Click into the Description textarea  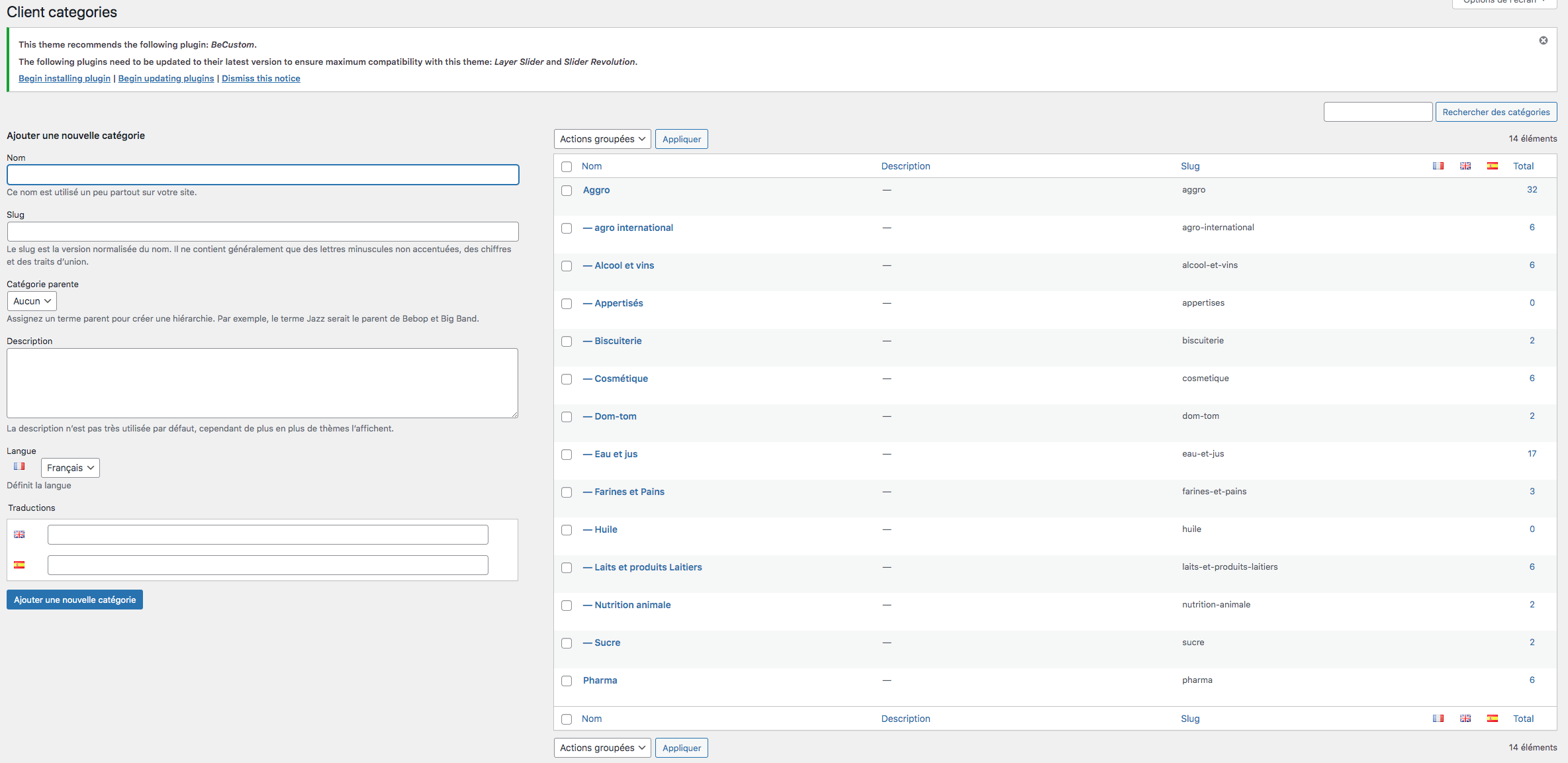pyautogui.click(x=262, y=383)
